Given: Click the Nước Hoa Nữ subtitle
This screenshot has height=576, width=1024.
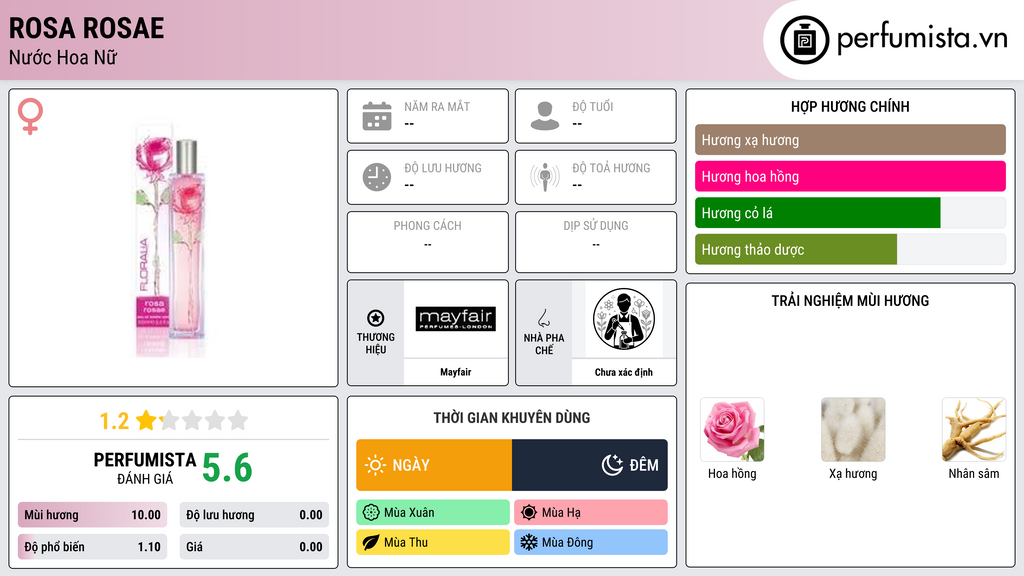Looking at the screenshot, I should [x=63, y=57].
